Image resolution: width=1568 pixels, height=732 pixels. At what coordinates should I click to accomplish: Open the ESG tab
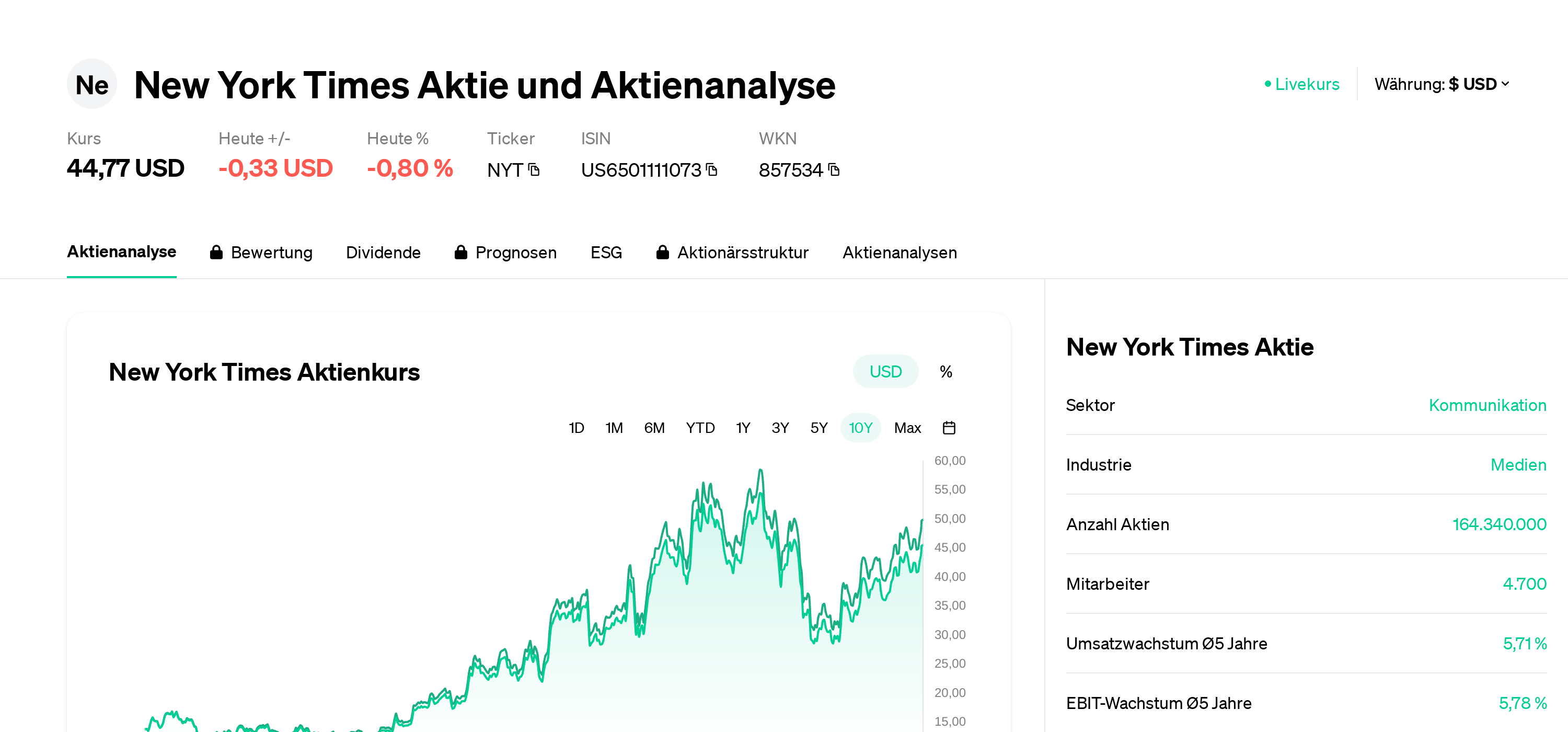pos(606,252)
